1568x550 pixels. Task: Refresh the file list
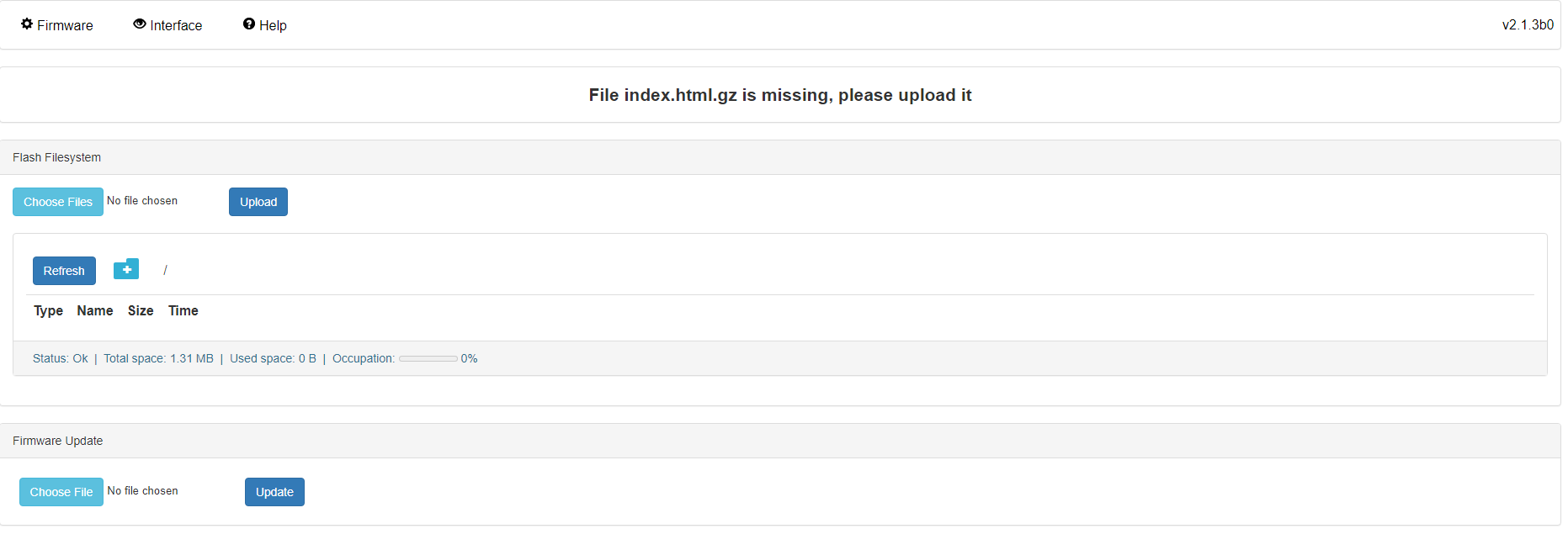point(64,271)
